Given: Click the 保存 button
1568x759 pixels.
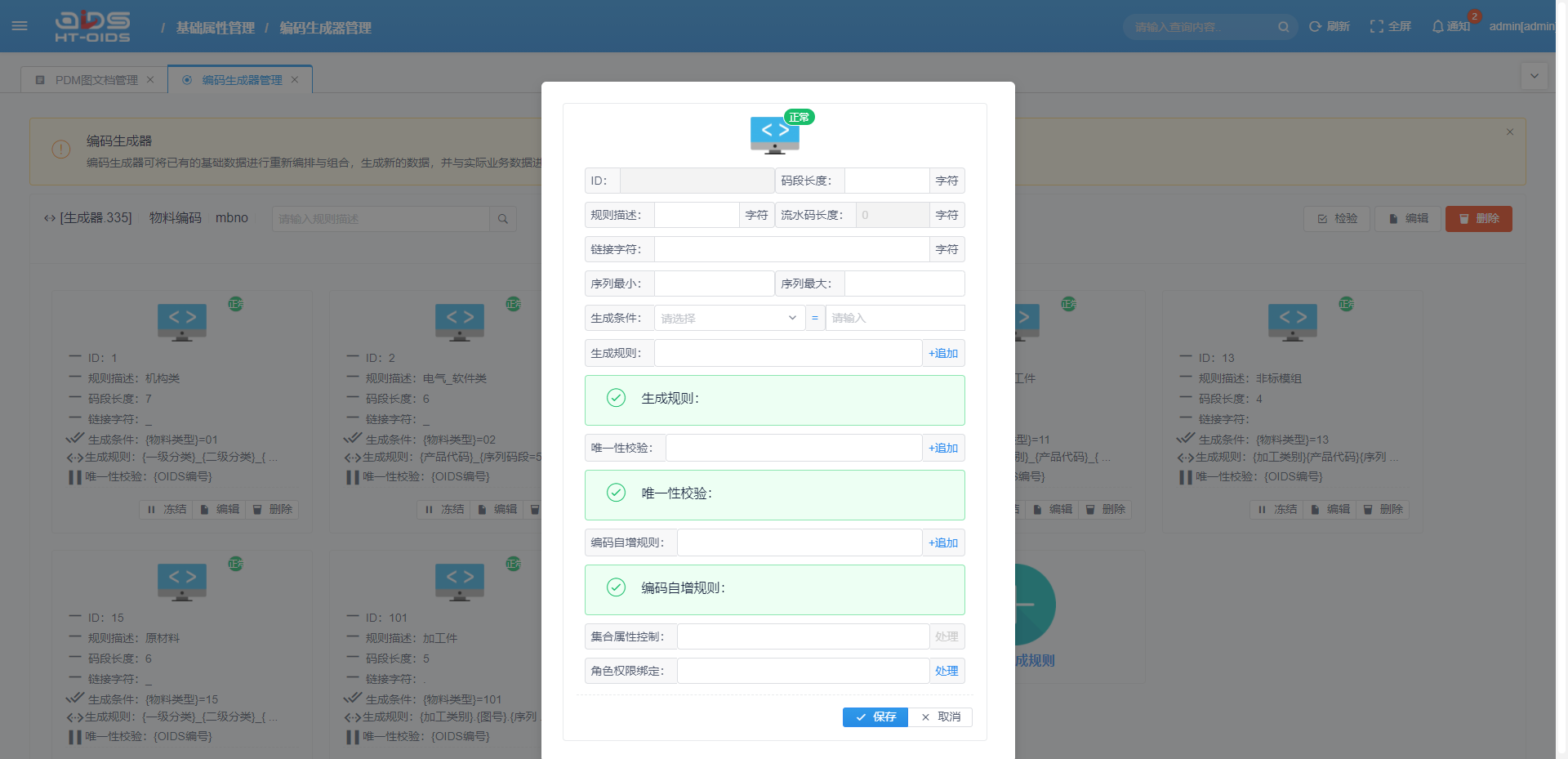Looking at the screenshot, I should click(875, 717).
